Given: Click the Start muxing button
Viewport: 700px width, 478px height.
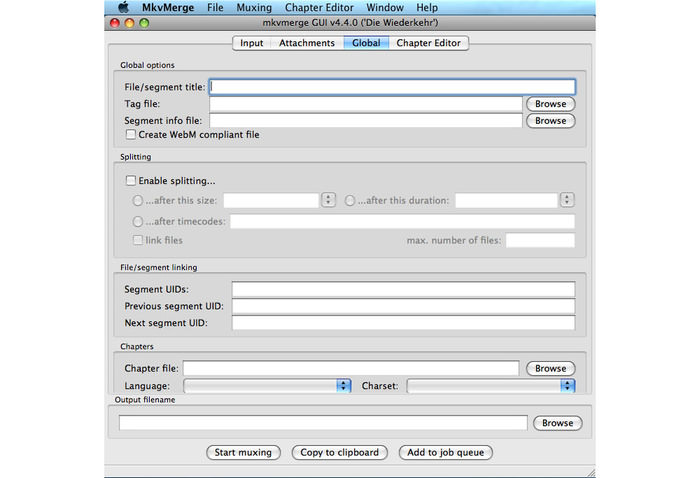Looking at the screenshot, I should click(x=243, y=452).
